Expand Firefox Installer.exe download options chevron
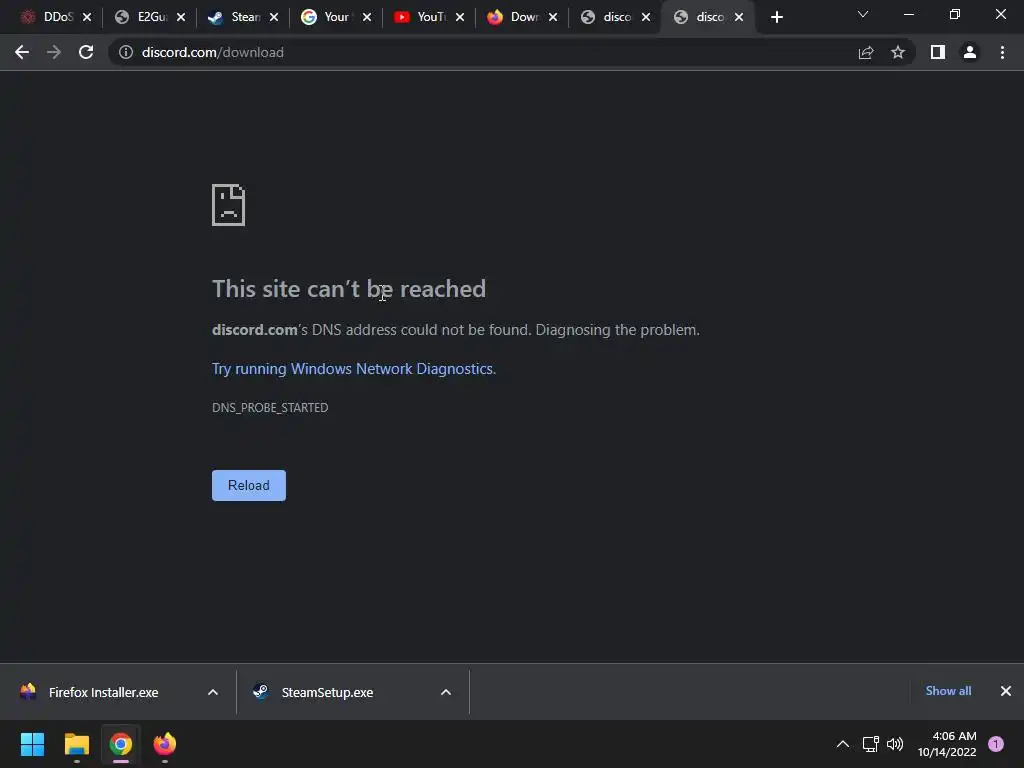Image resolution: width=1024 pixels, height=768 pixels. tap(213, 692)
